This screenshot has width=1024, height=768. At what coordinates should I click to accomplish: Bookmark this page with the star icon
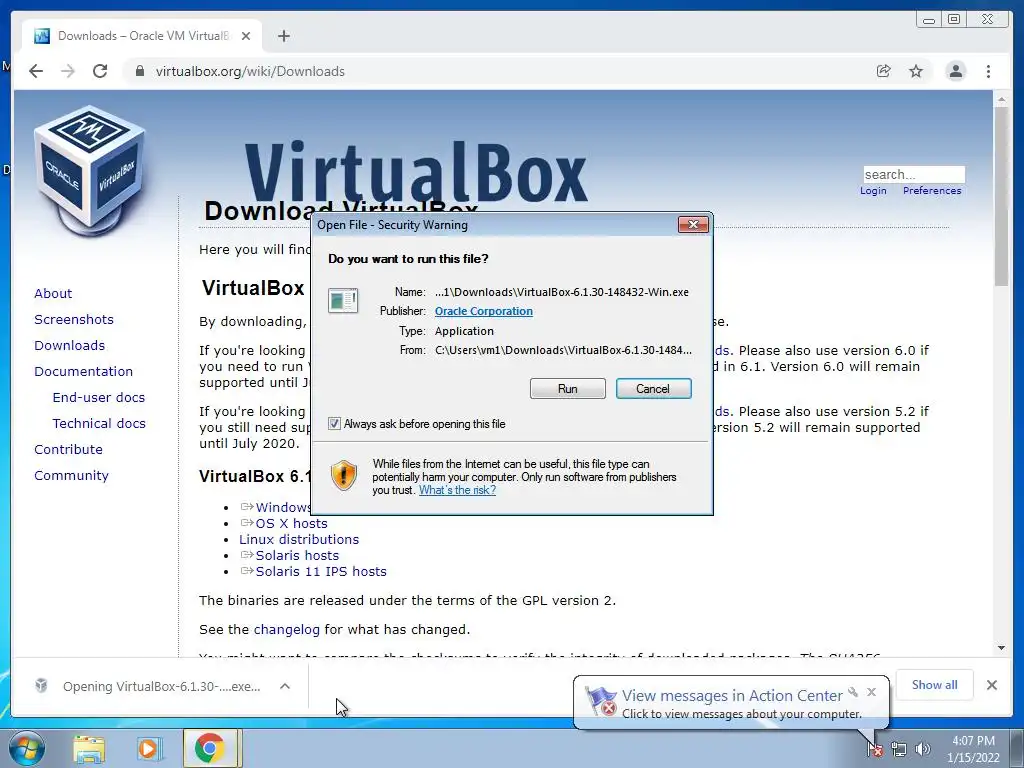click(x=916, y=71)
